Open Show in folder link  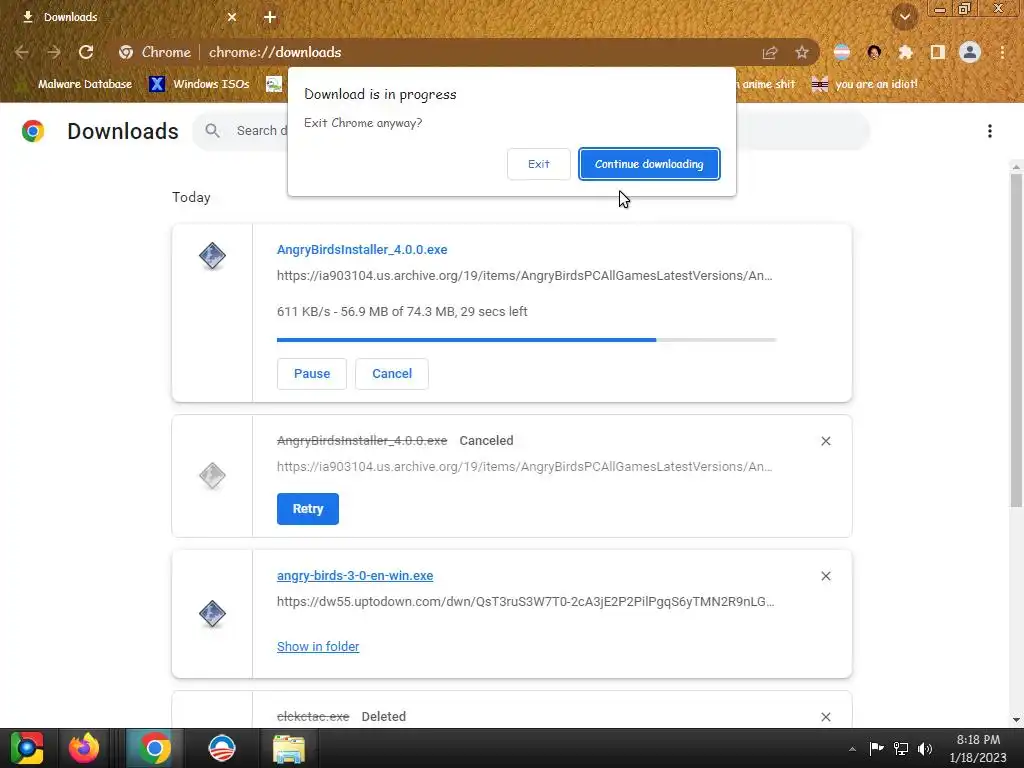click(318, 647)
